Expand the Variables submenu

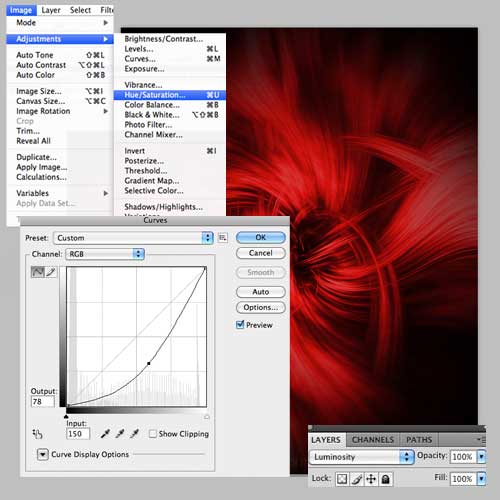pyautogui.click(x=60, y=193)
